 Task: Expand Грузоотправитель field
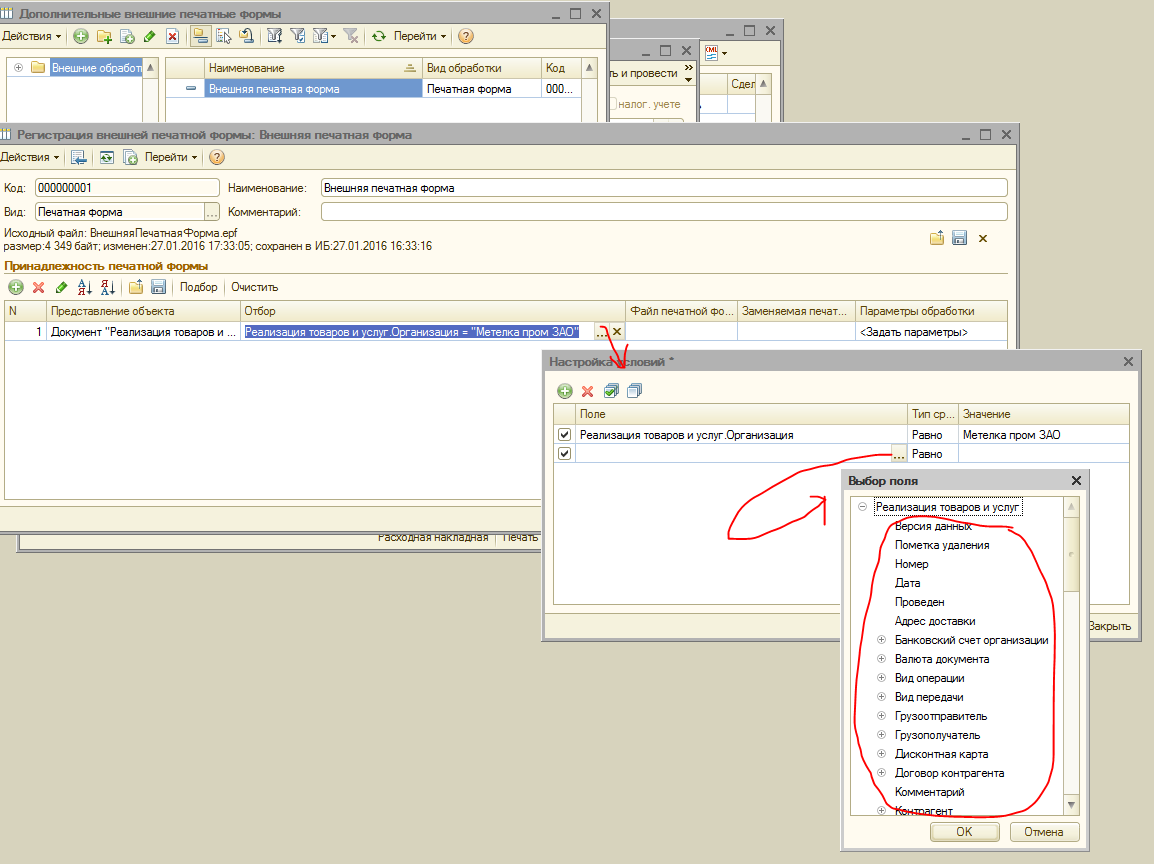tap(882, 715)
